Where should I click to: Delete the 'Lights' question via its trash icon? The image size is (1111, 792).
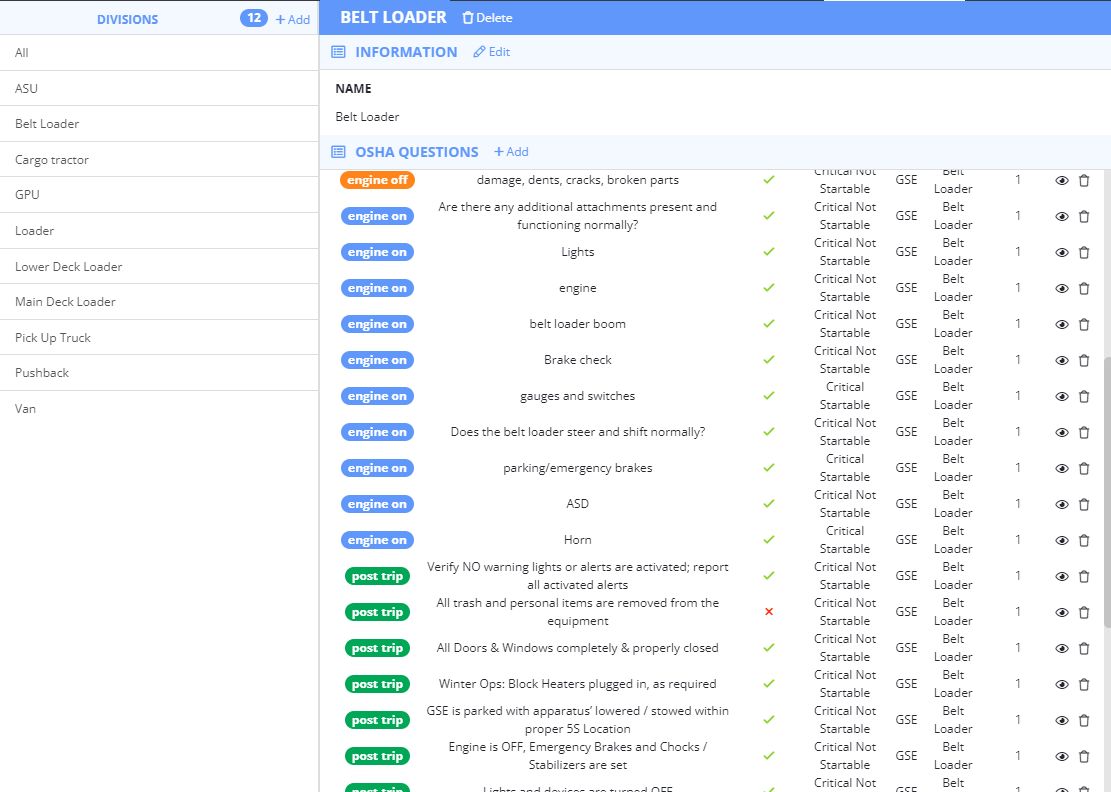point(1084,252)
